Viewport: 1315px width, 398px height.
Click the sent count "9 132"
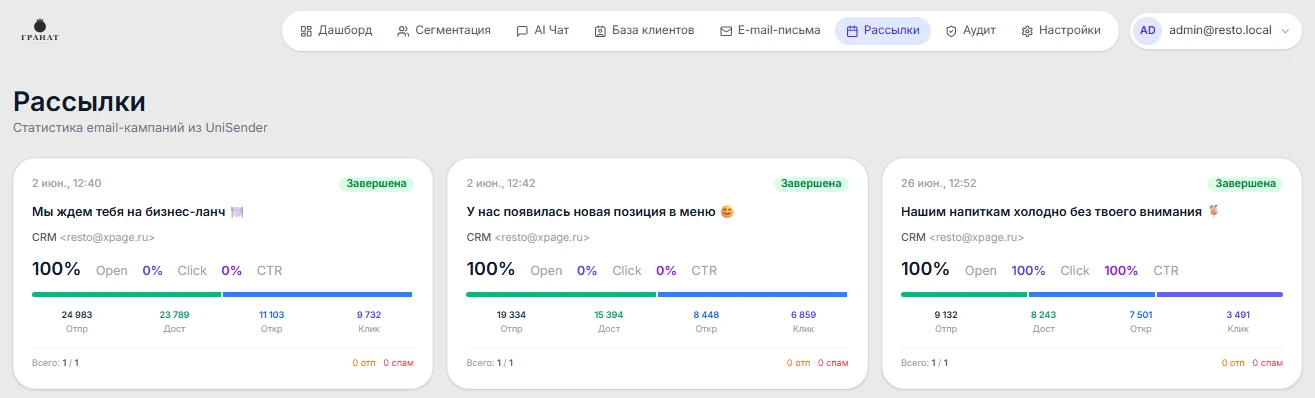click(946, 315)
